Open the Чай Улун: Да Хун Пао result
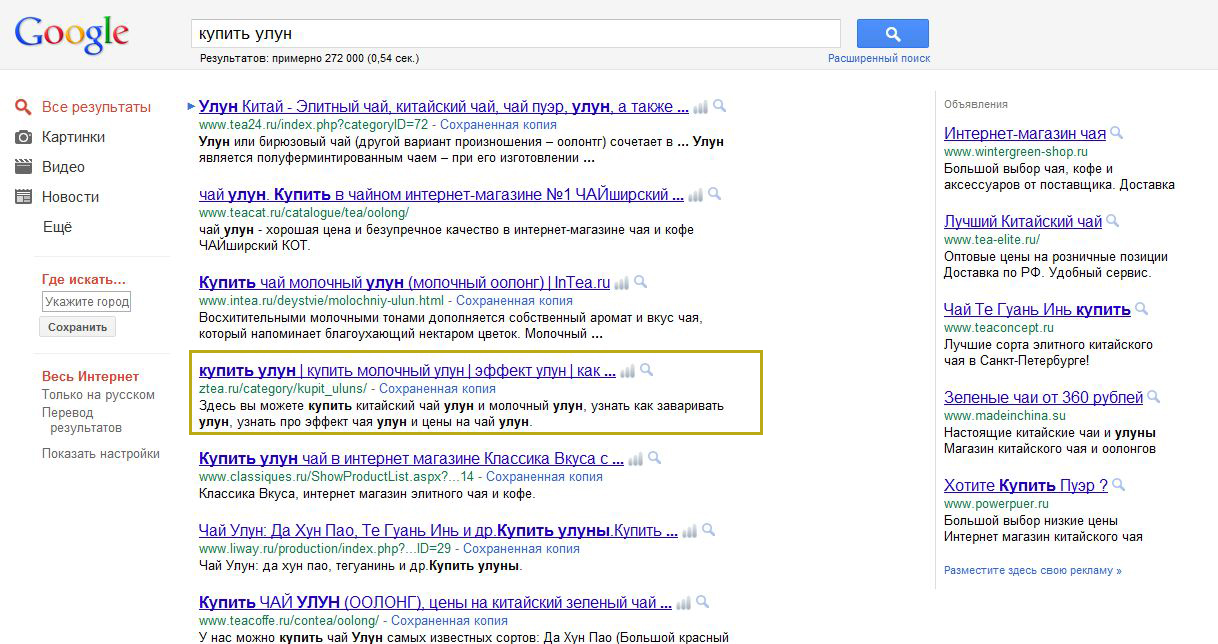Viewport: 1218px width, 644px height. click(x=437, y=531)
